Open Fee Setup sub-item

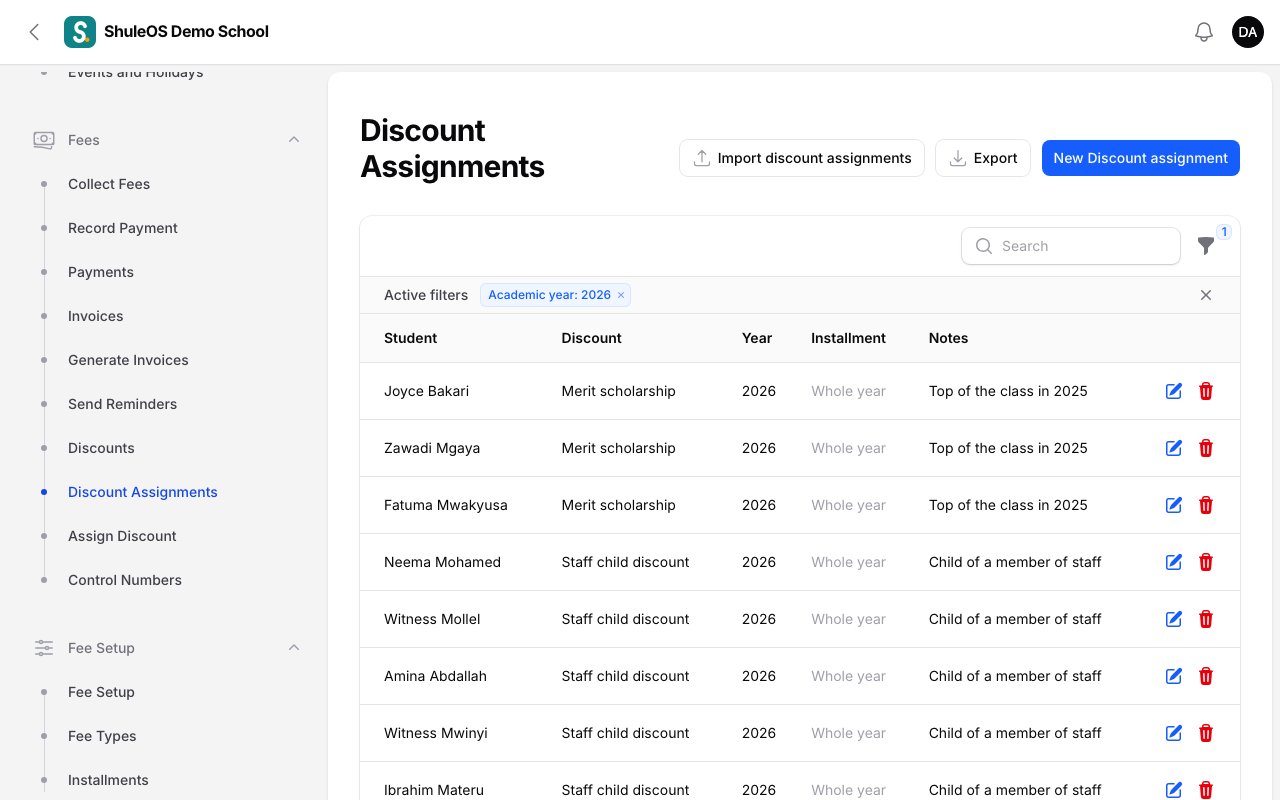coord(101,692)
